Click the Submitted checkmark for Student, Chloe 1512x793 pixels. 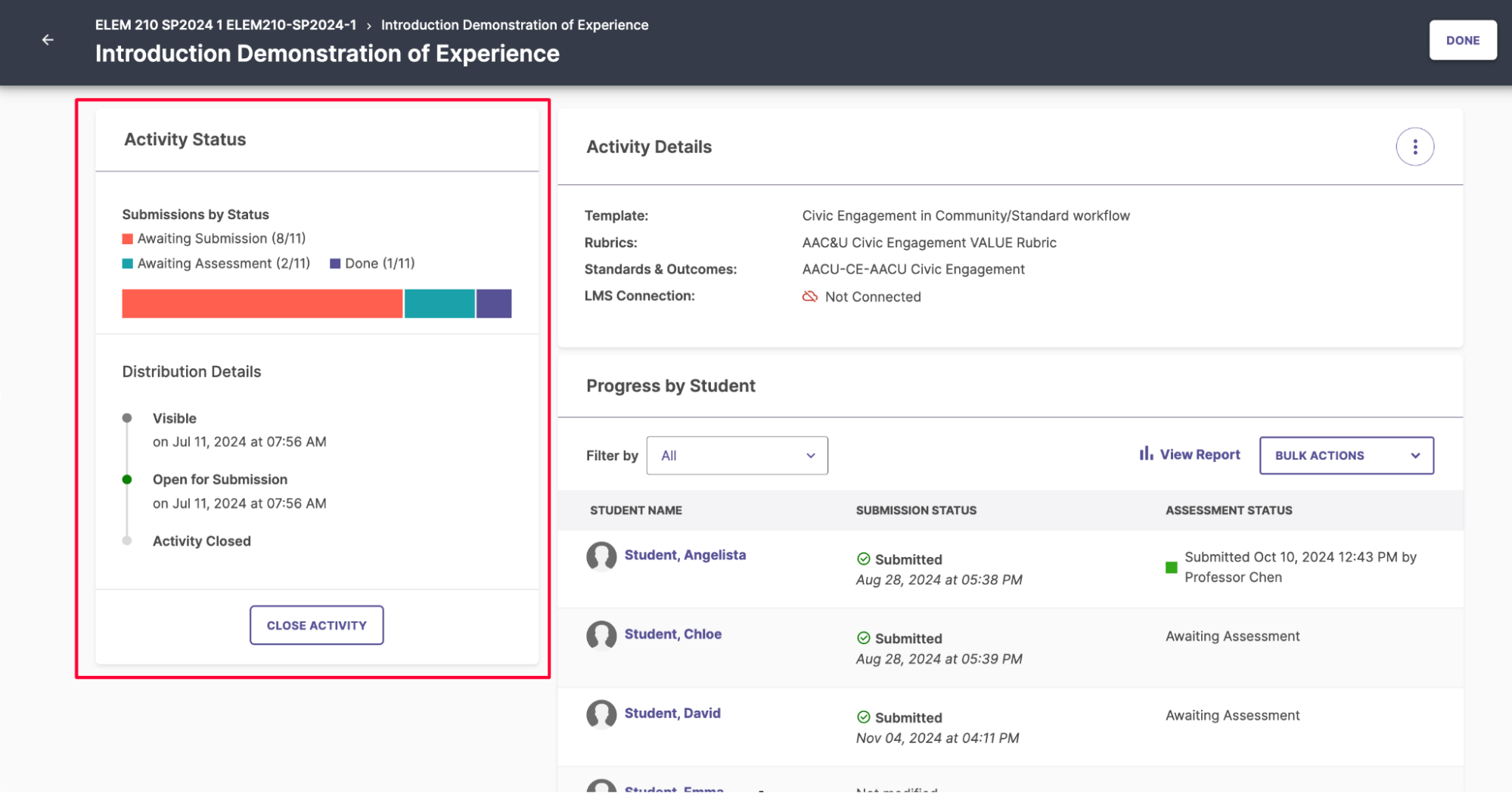point(862,638)
